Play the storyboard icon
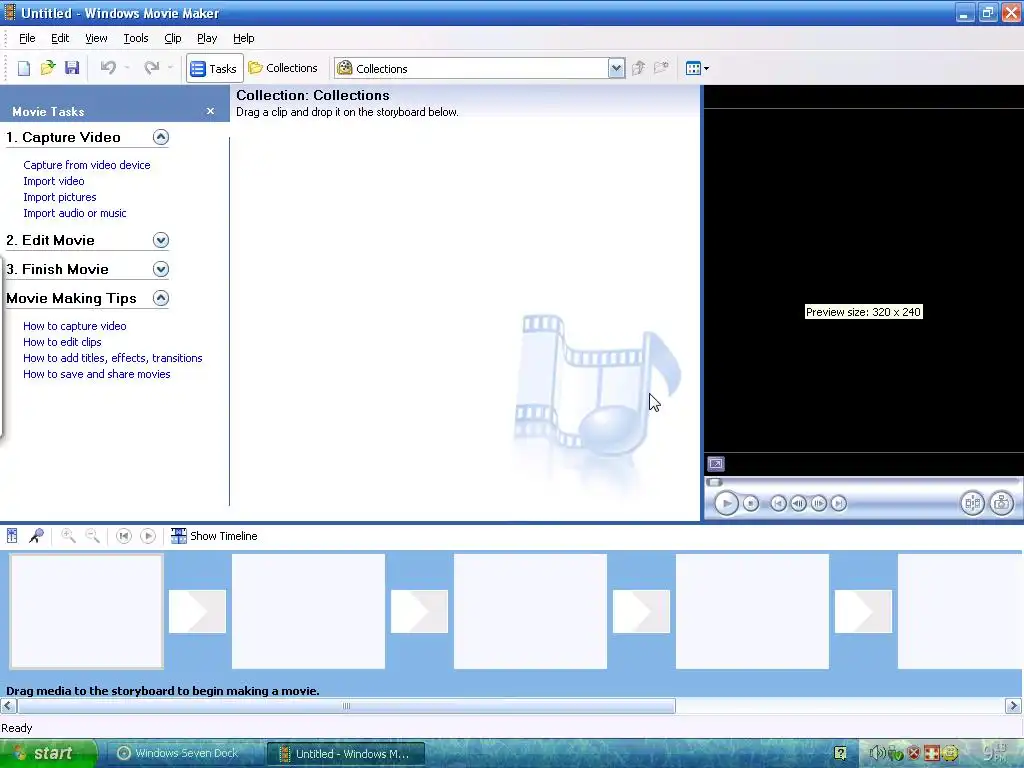This screenshot has width=1024, height=768. coord(148,536)
